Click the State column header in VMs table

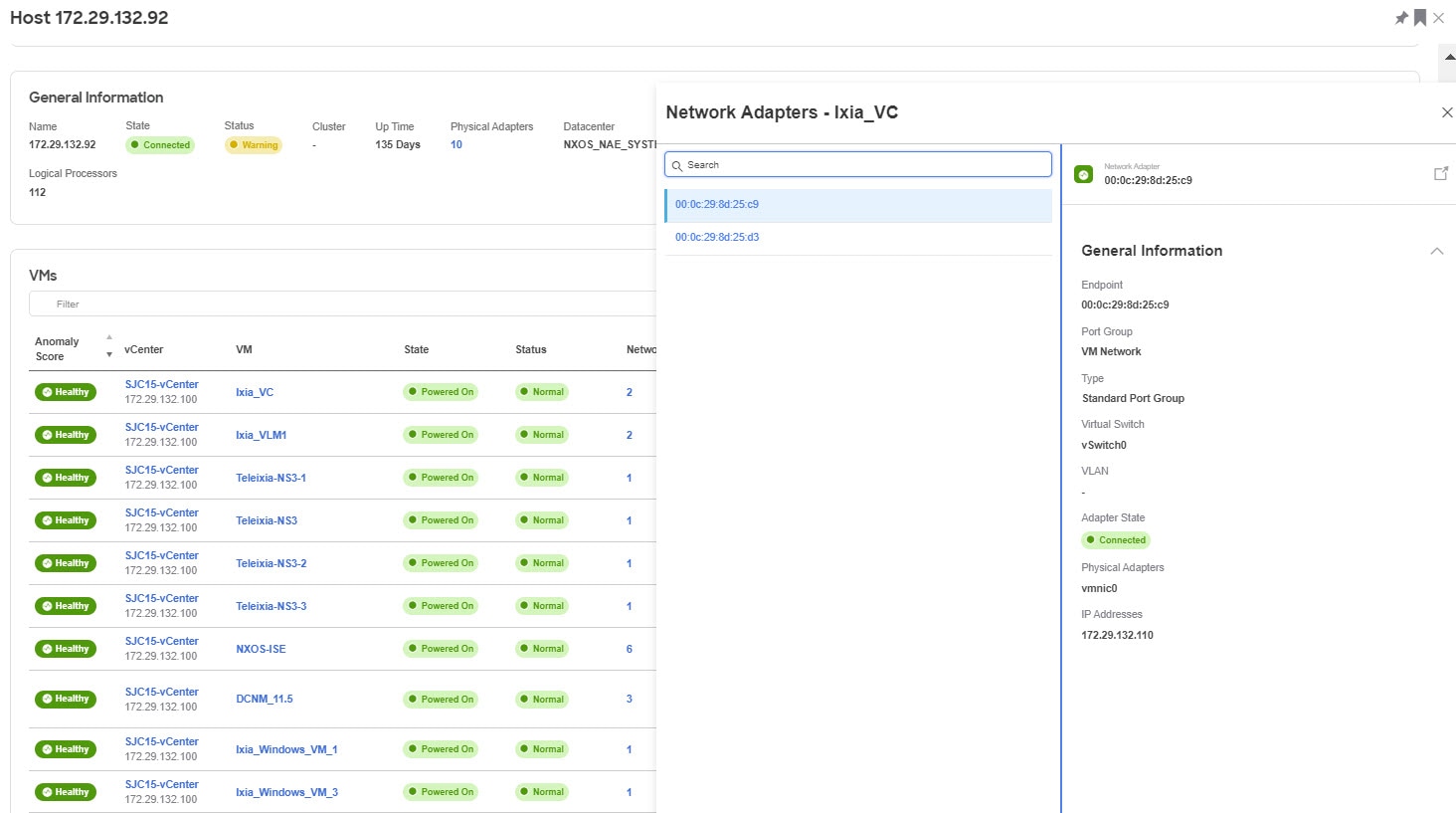click(417, 349)
